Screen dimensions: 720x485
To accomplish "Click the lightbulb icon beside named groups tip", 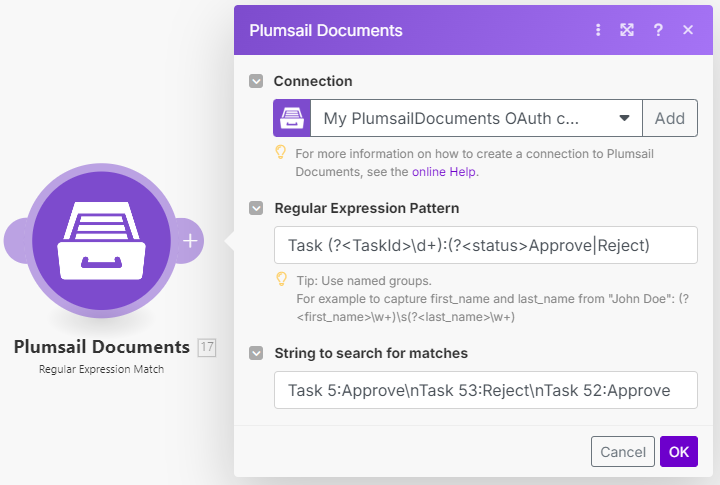I will [x=281, y=279].
